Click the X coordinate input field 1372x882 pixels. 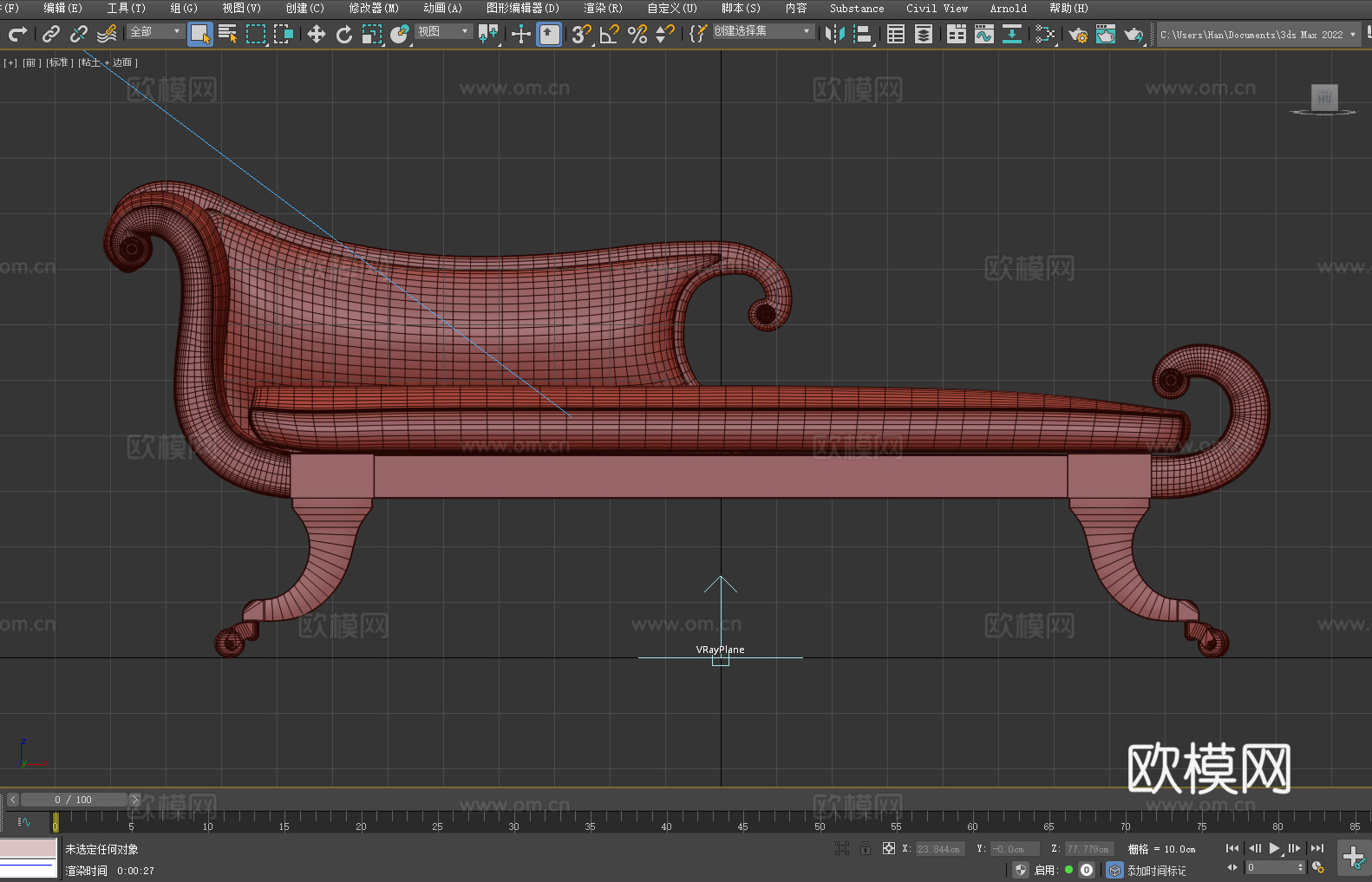coord(939,849)
